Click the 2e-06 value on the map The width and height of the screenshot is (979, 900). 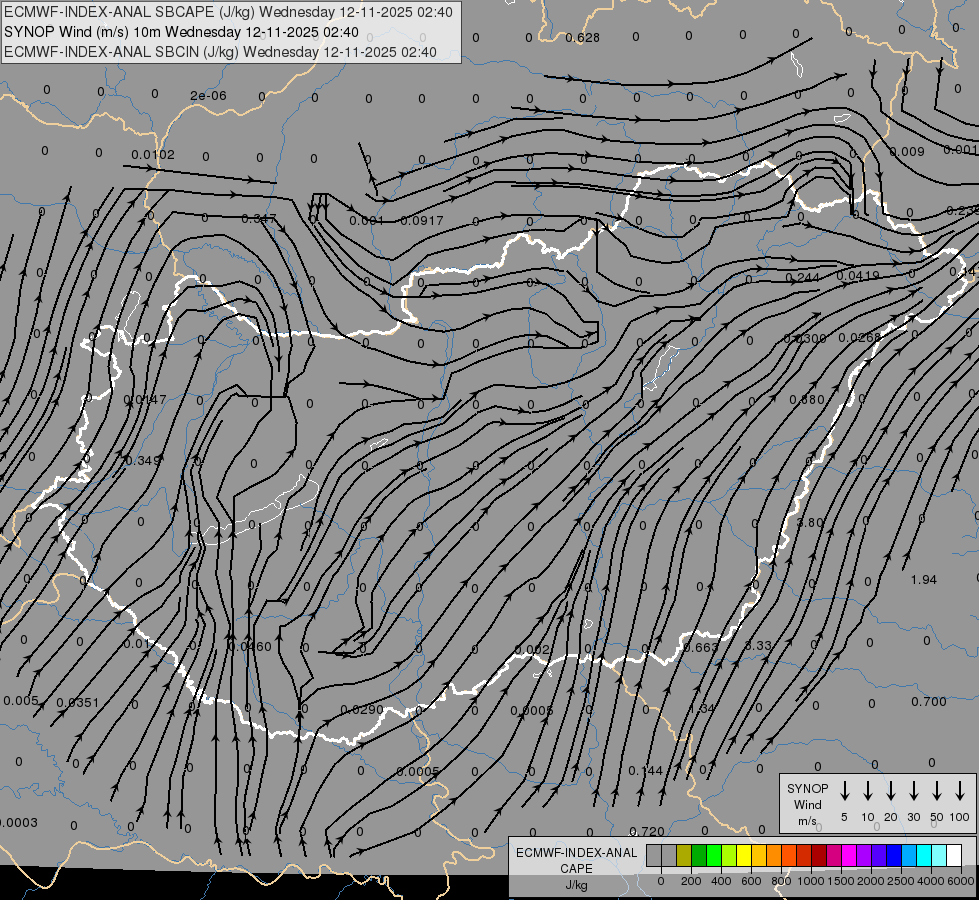208,96
